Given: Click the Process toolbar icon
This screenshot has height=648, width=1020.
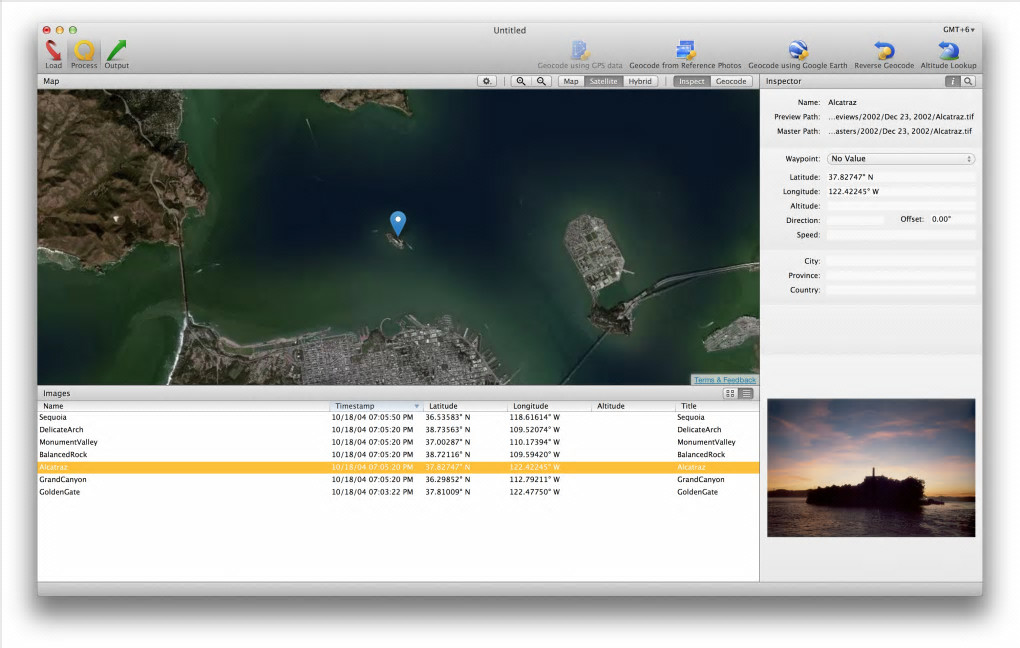Looking at the screenshot, I should click(x=84, y=51).
